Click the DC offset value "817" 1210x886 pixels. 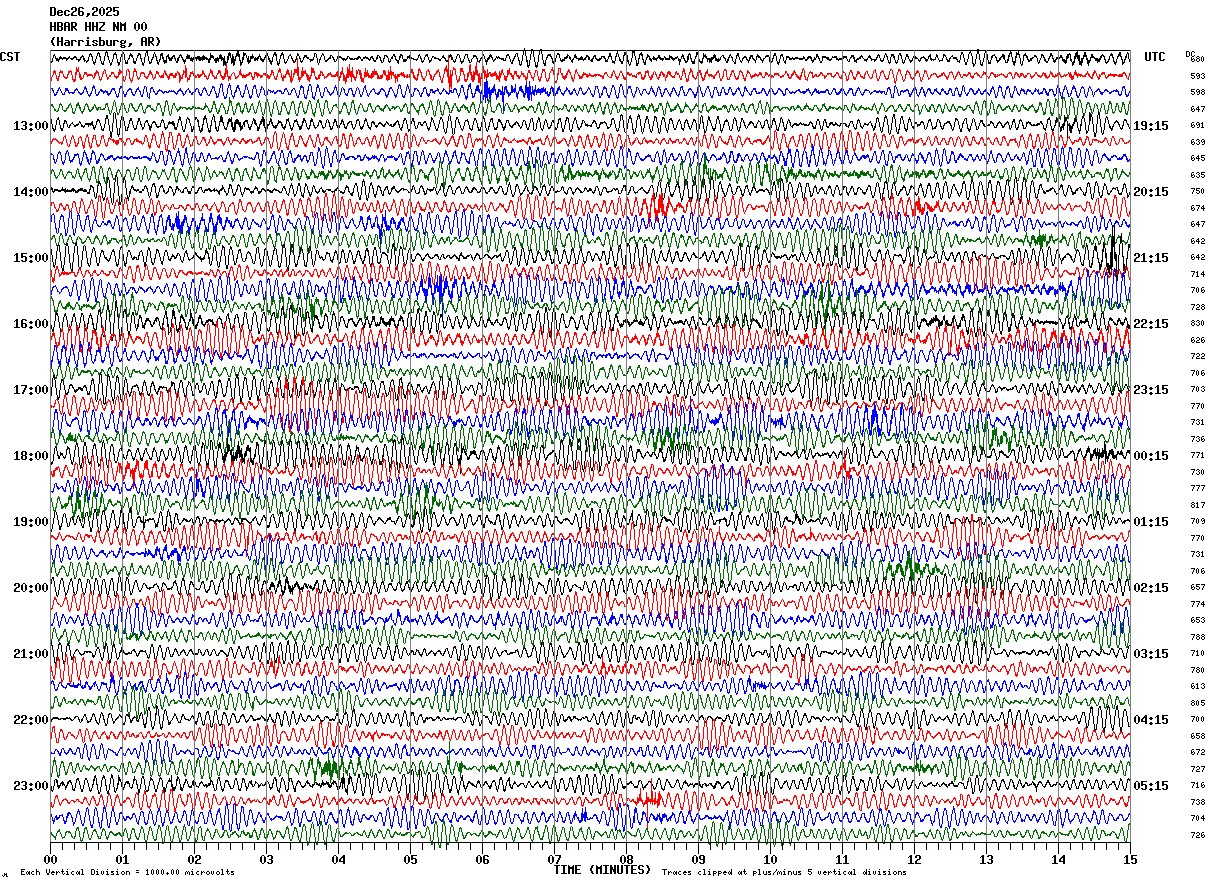pyautogui.click(x=1197, y=505)
